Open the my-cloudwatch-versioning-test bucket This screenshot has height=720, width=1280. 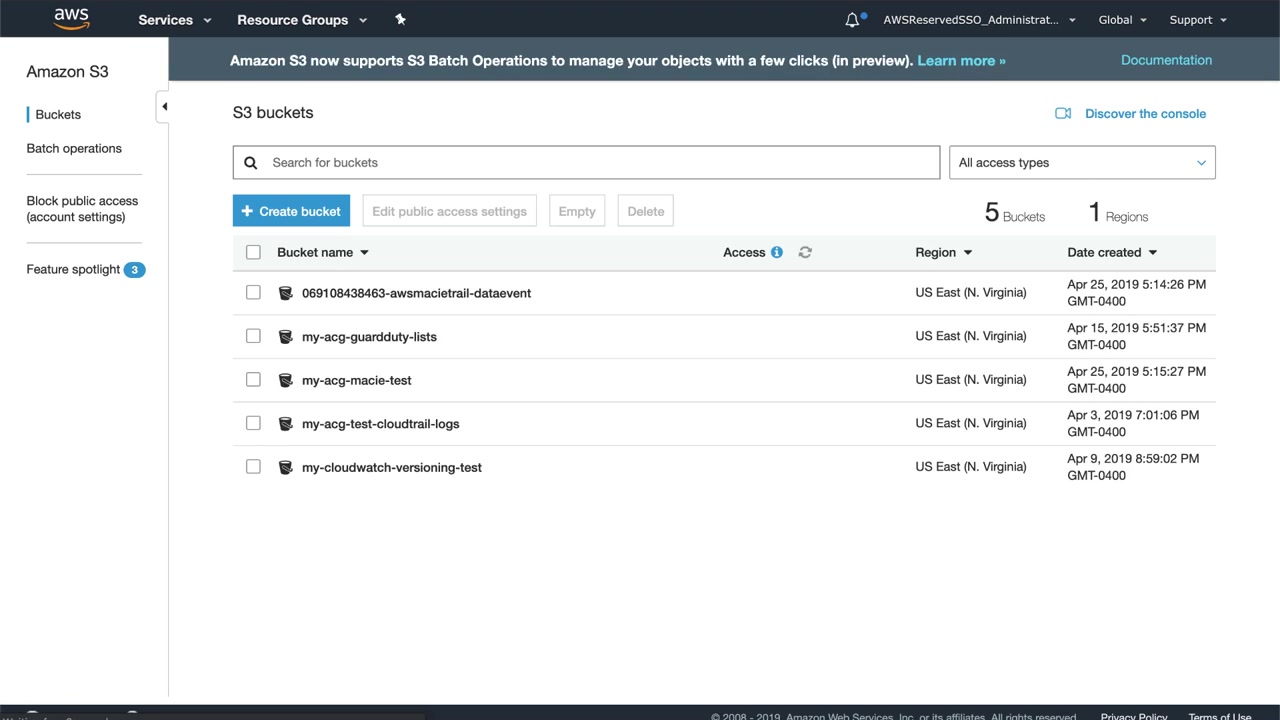(391, 467)
